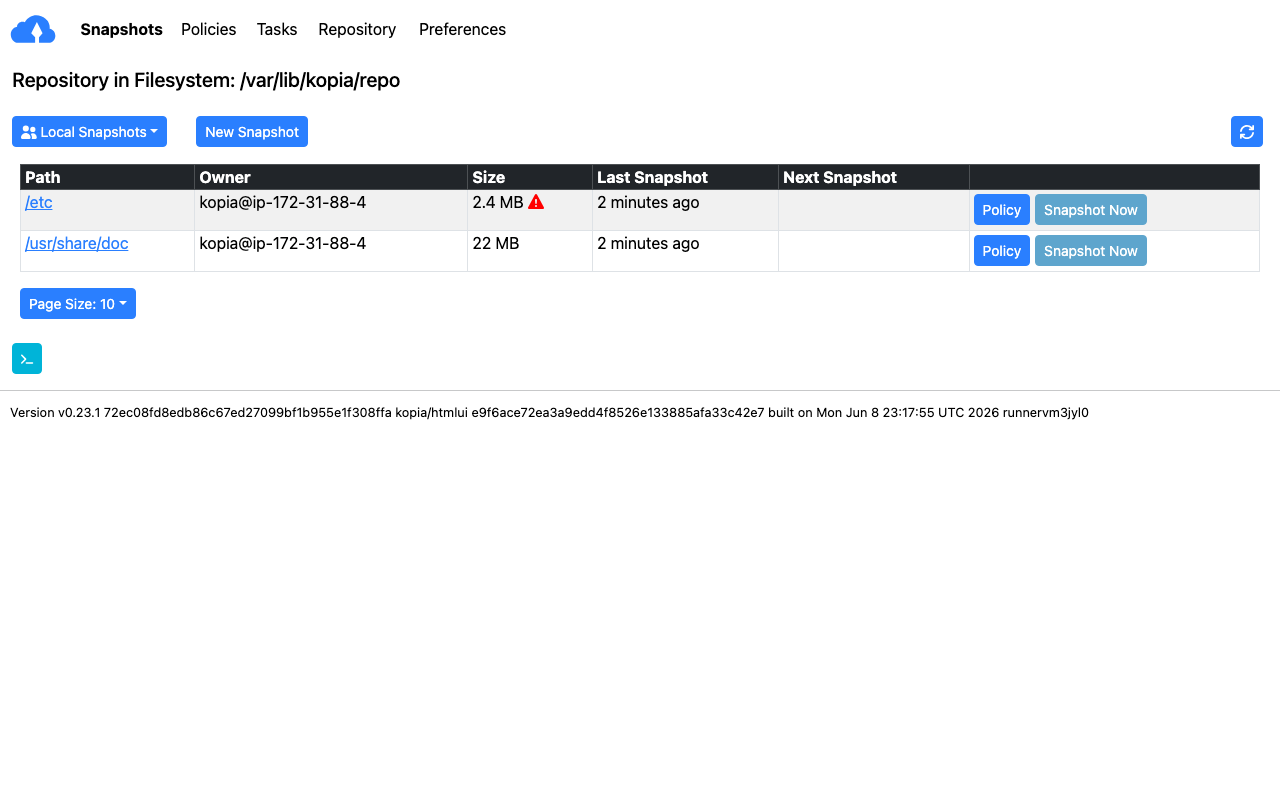Open the Local Snapshots dropdown
This screenshot has width=1280, height=800.
89,132
